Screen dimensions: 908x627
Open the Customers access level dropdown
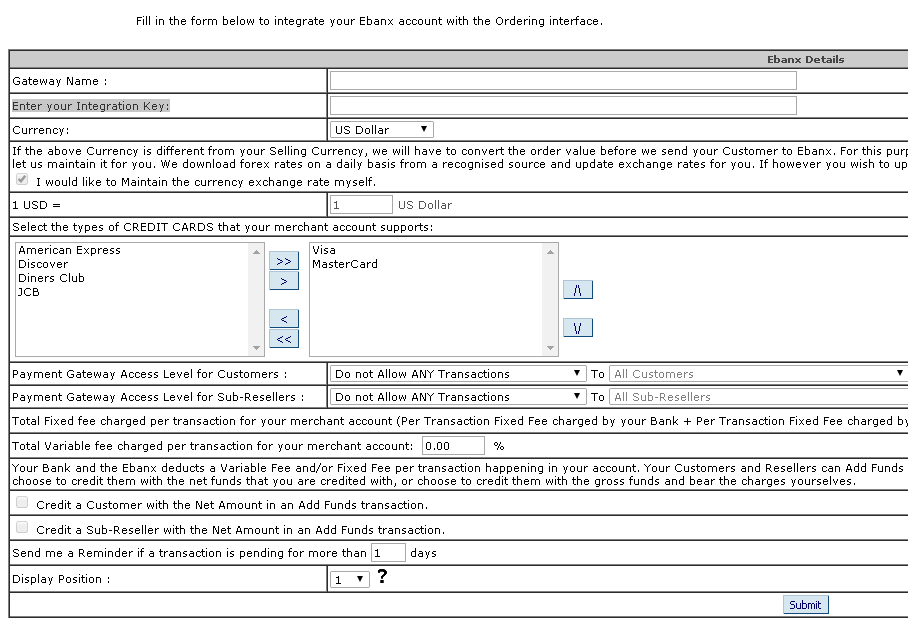click(x=458, y=374)
